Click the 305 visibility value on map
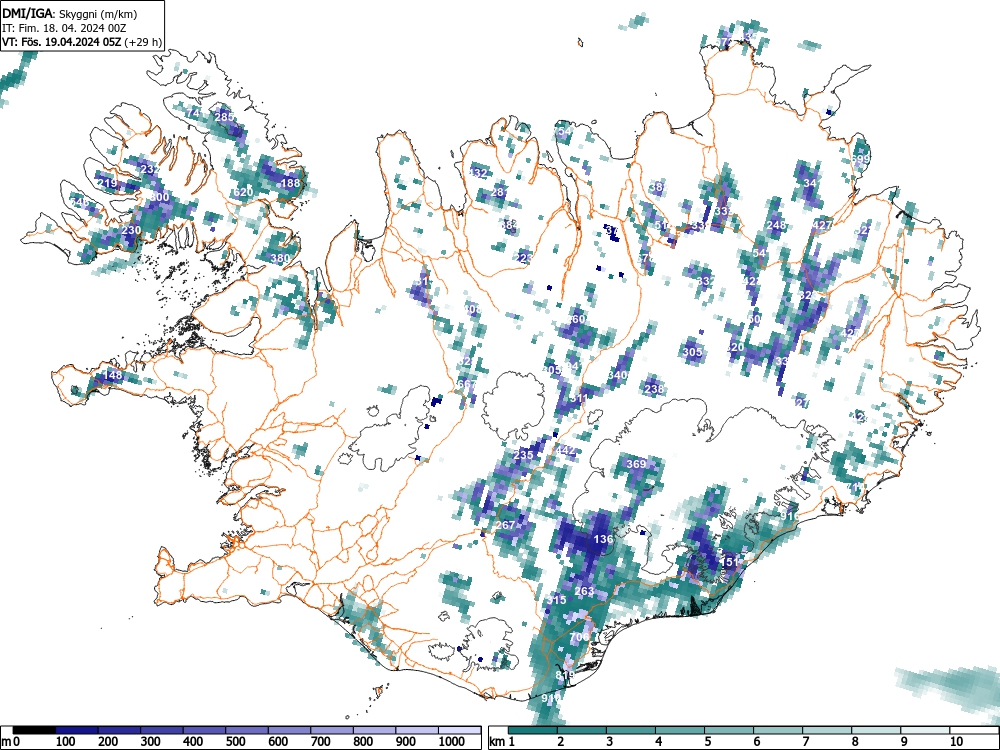The height and width of the screenshot is (750, 1000). 693,351
